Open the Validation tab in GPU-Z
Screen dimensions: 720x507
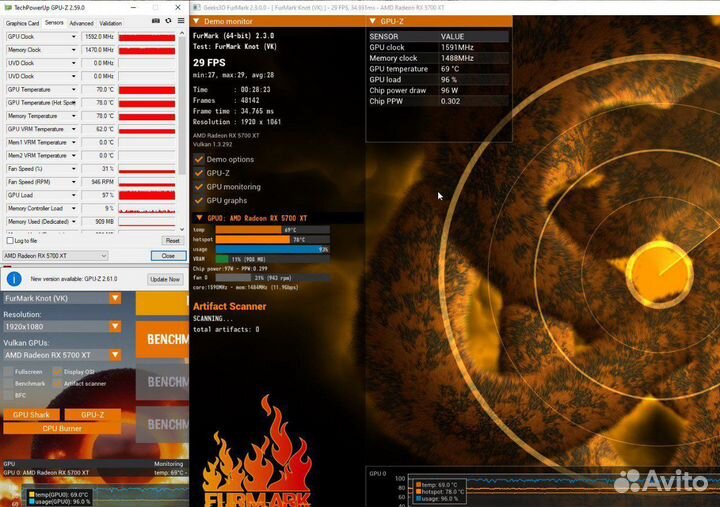point(111,23)
